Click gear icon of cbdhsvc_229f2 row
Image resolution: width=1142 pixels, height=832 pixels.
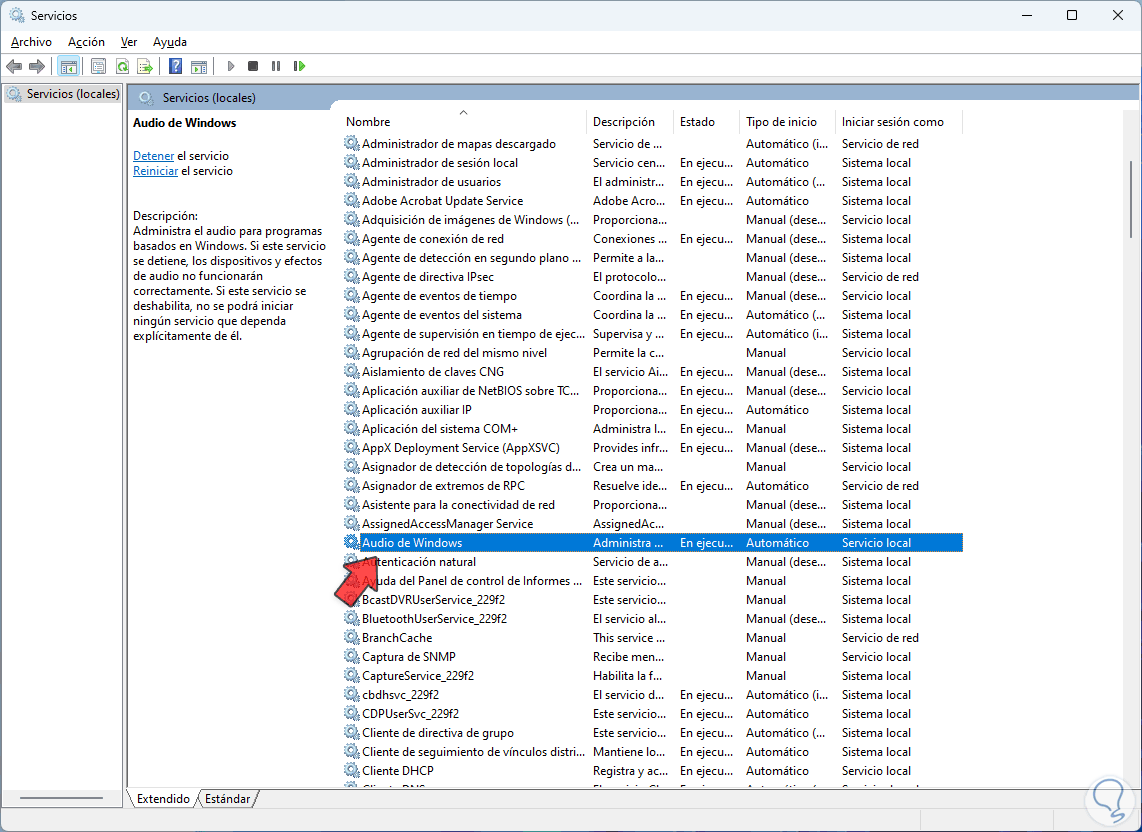[352, 694]
